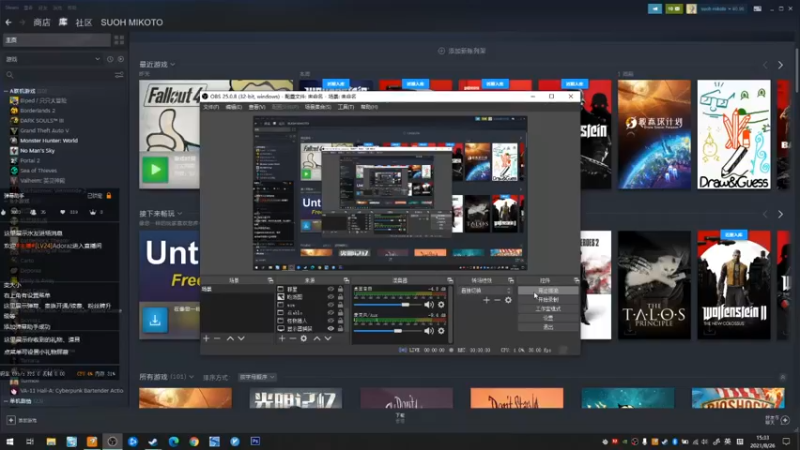Viewport: 800px width, 450px height.
Task: Open Photoshop from the taskbar
Action: (255, 441)
